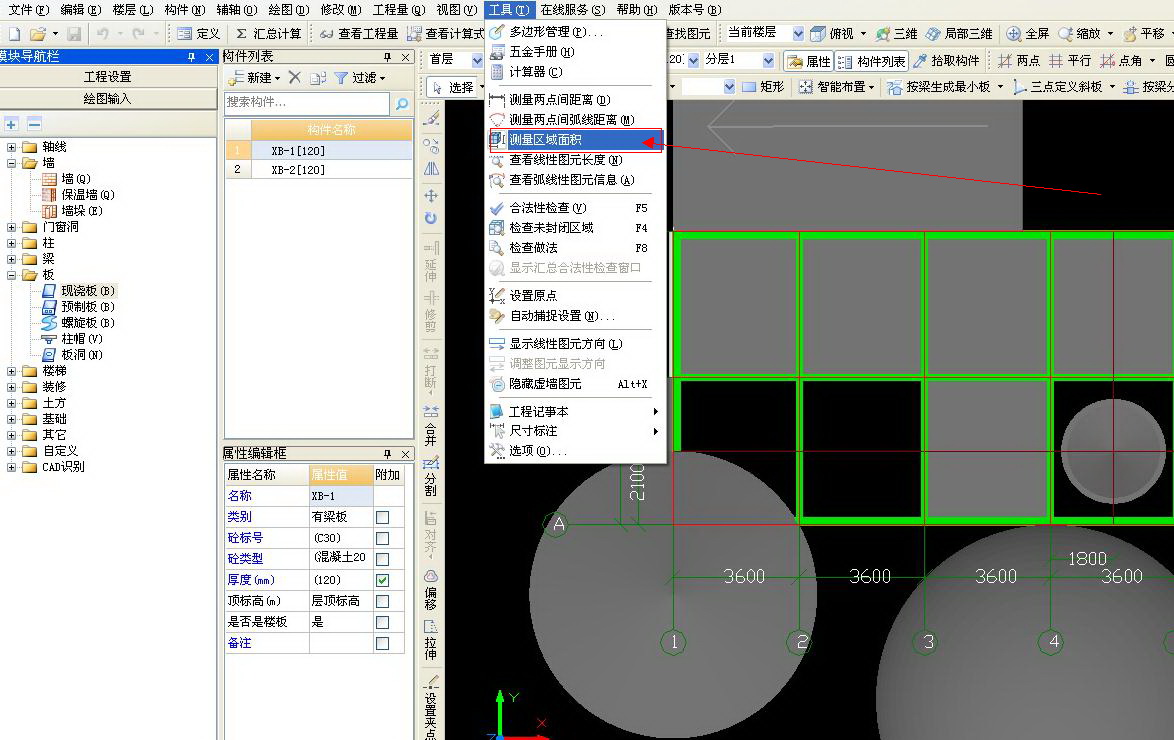The height and width of the screenshot is (740, 1174).
Task: Choose 设置原点 menu item
Action: (x=576, y=296)
